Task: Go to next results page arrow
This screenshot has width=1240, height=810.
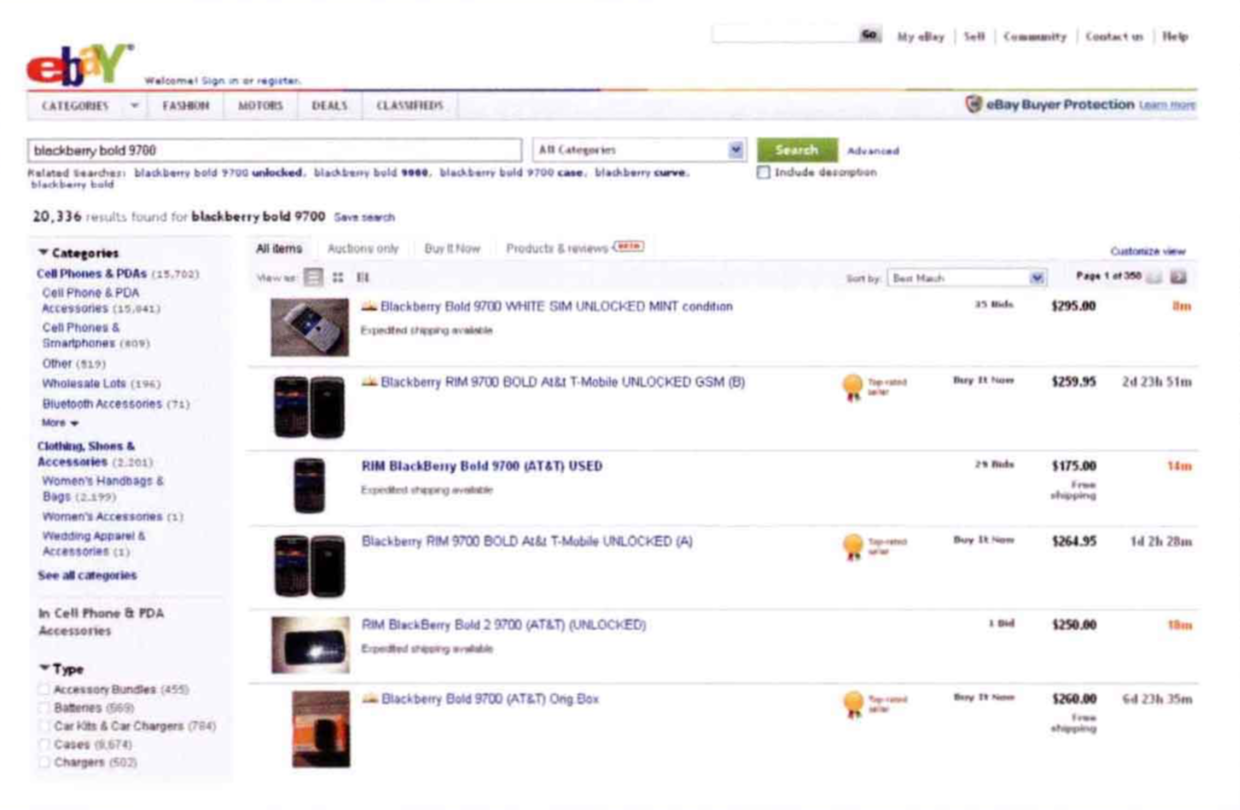Action: [1179, 278]
